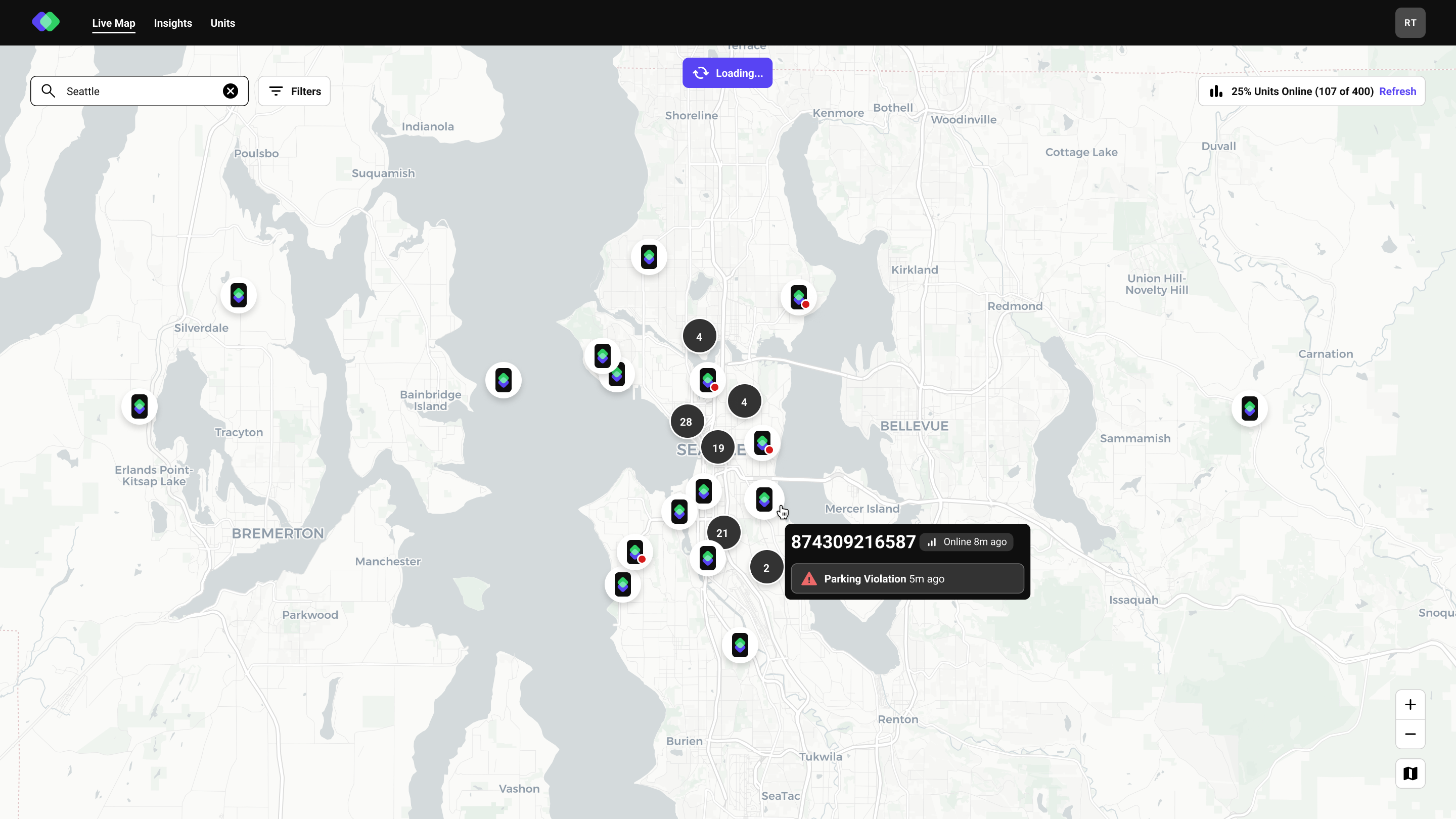This screenshot has width=1456, height=819.
Task: Click the company logo in the top left
Action: pyautogui.click(x=46, y=22)
